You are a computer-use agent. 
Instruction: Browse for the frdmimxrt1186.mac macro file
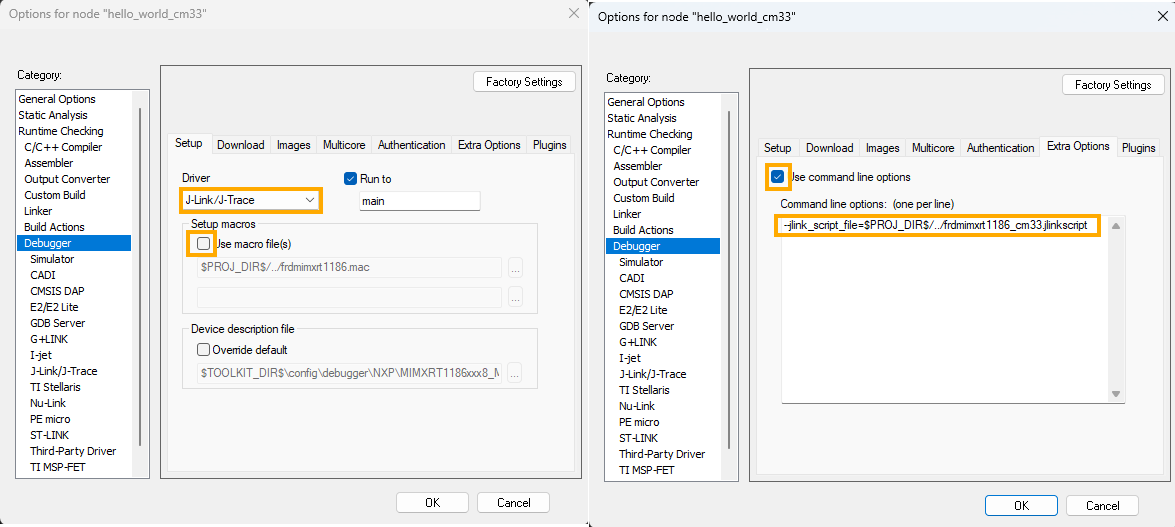[x=515, y=268]
